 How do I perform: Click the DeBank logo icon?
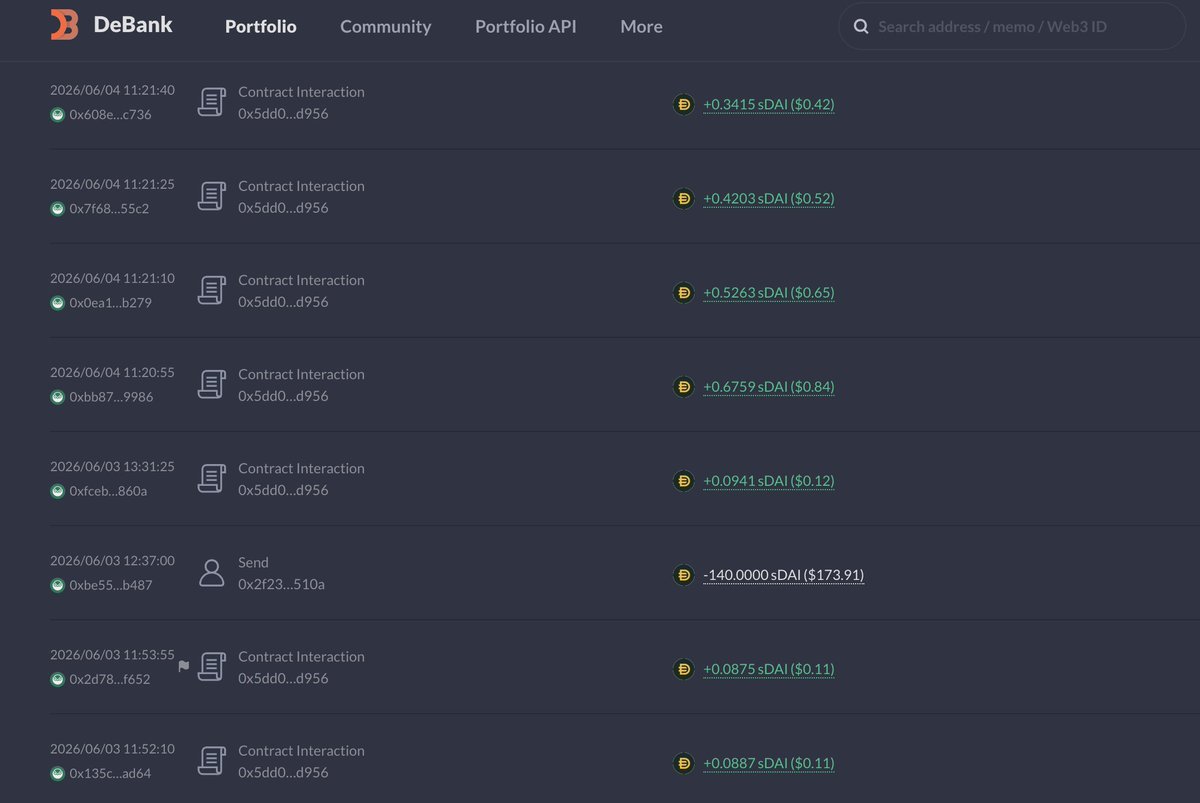[x=64, y=25]
